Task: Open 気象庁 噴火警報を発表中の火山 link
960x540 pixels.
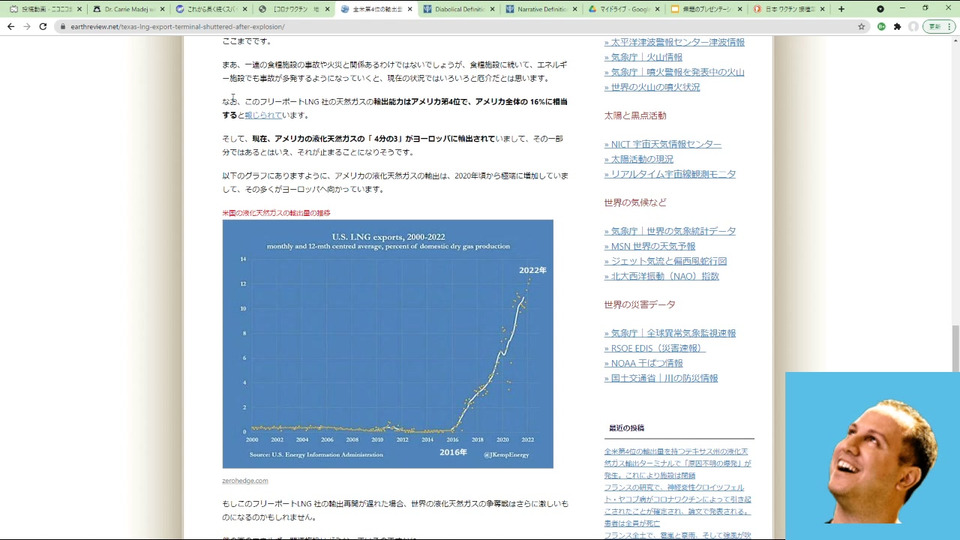Action: 674,72
